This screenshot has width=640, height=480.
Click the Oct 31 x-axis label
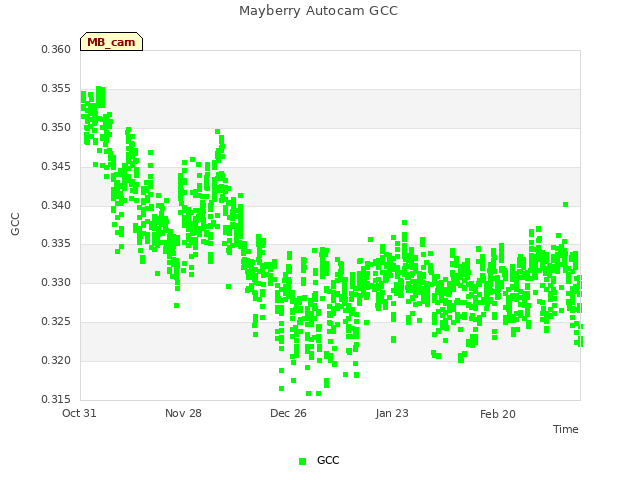coord(79,413)
